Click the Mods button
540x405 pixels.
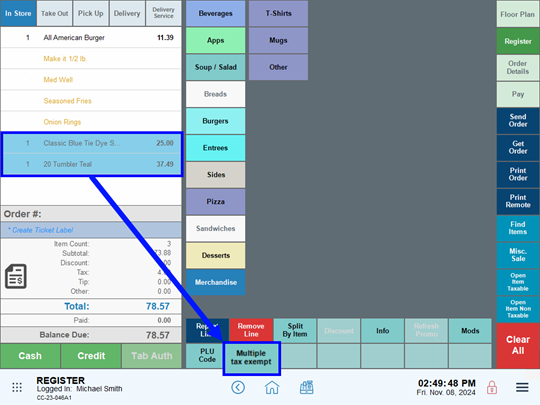(470, 330)
